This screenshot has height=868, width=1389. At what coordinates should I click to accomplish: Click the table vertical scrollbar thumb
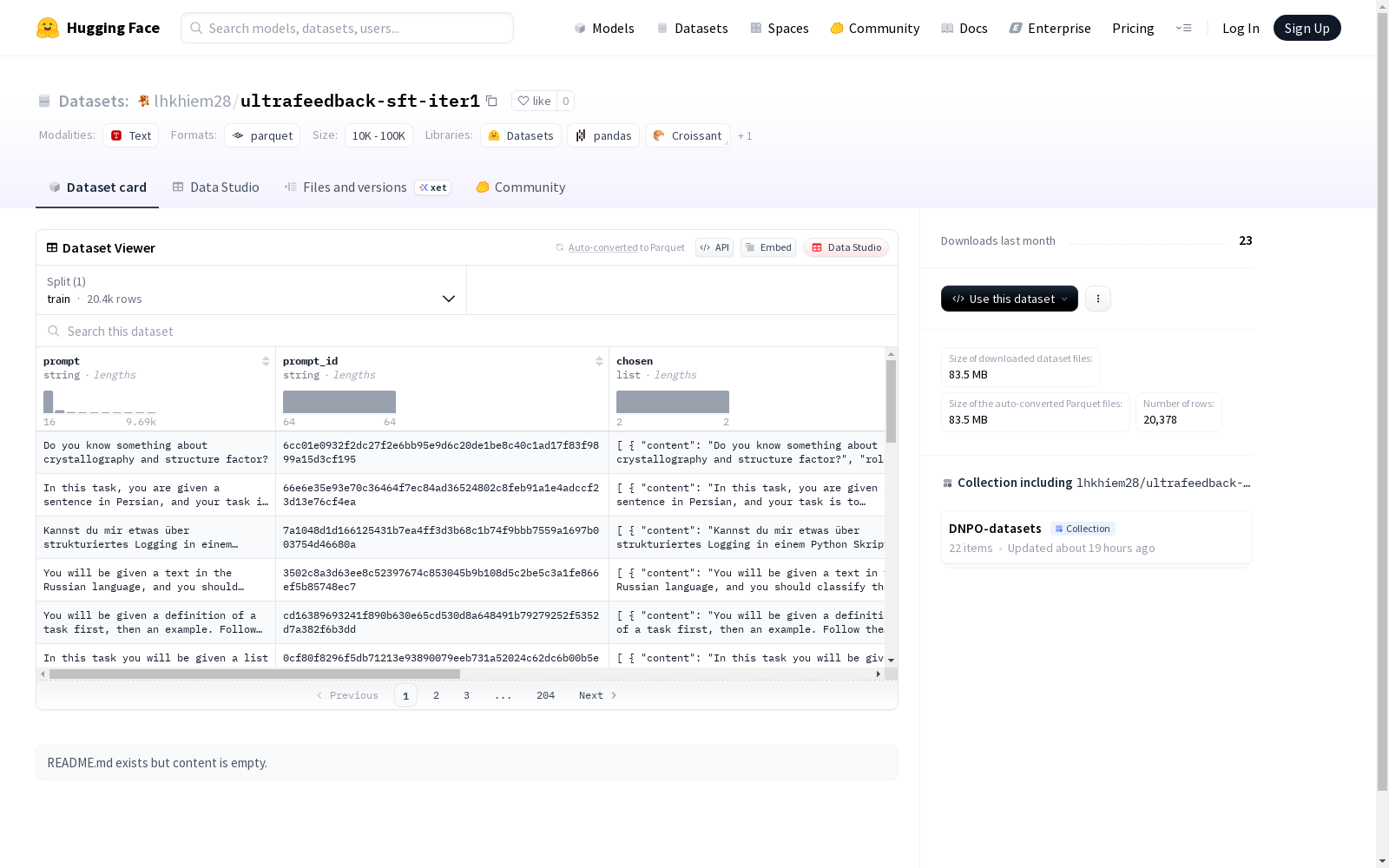coord(891,401)
